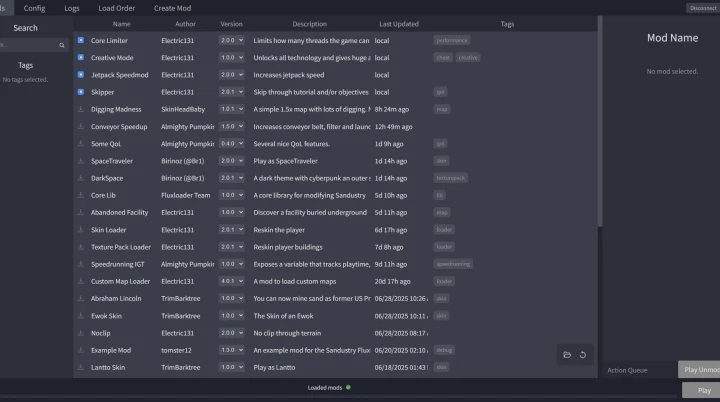Image resolution: width=720 pixels, height=402 pixels.
Task: Download the Lantto Skin mod
Action: 81,367
